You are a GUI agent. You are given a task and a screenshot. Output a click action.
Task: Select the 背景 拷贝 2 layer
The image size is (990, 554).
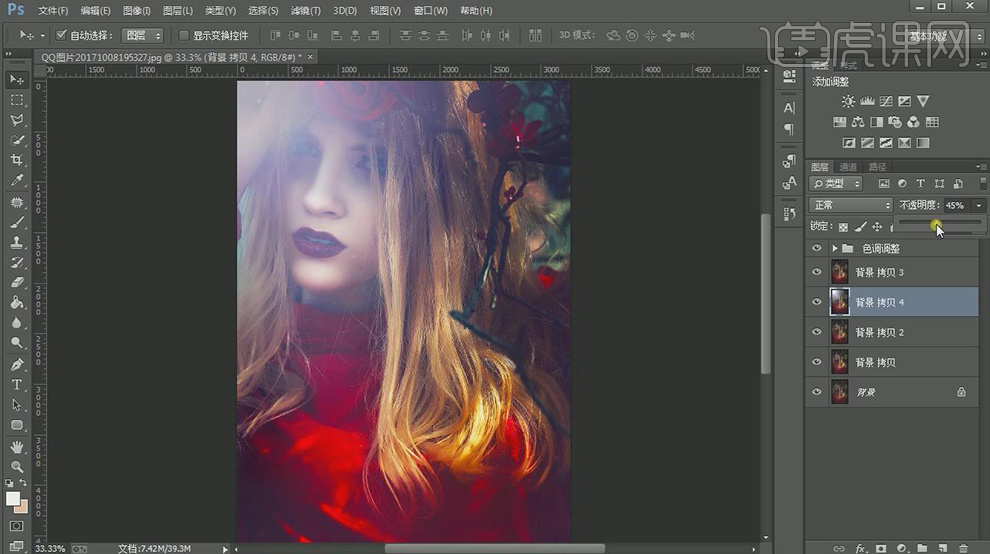point(880,332)
